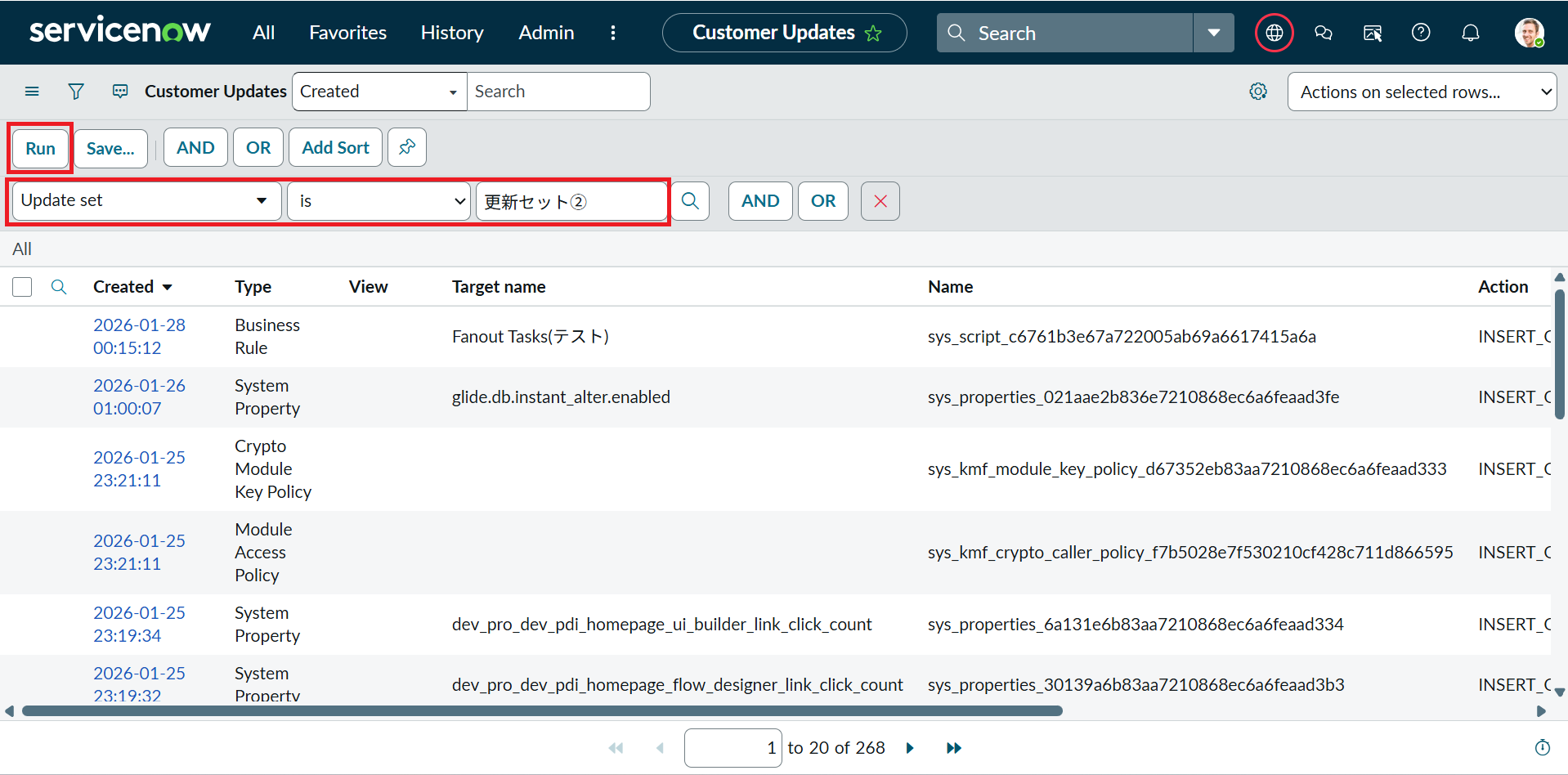The width and height of the screenshot is (1568, 775).
Task: Open the notifications bell icon
Action: 1470,33
